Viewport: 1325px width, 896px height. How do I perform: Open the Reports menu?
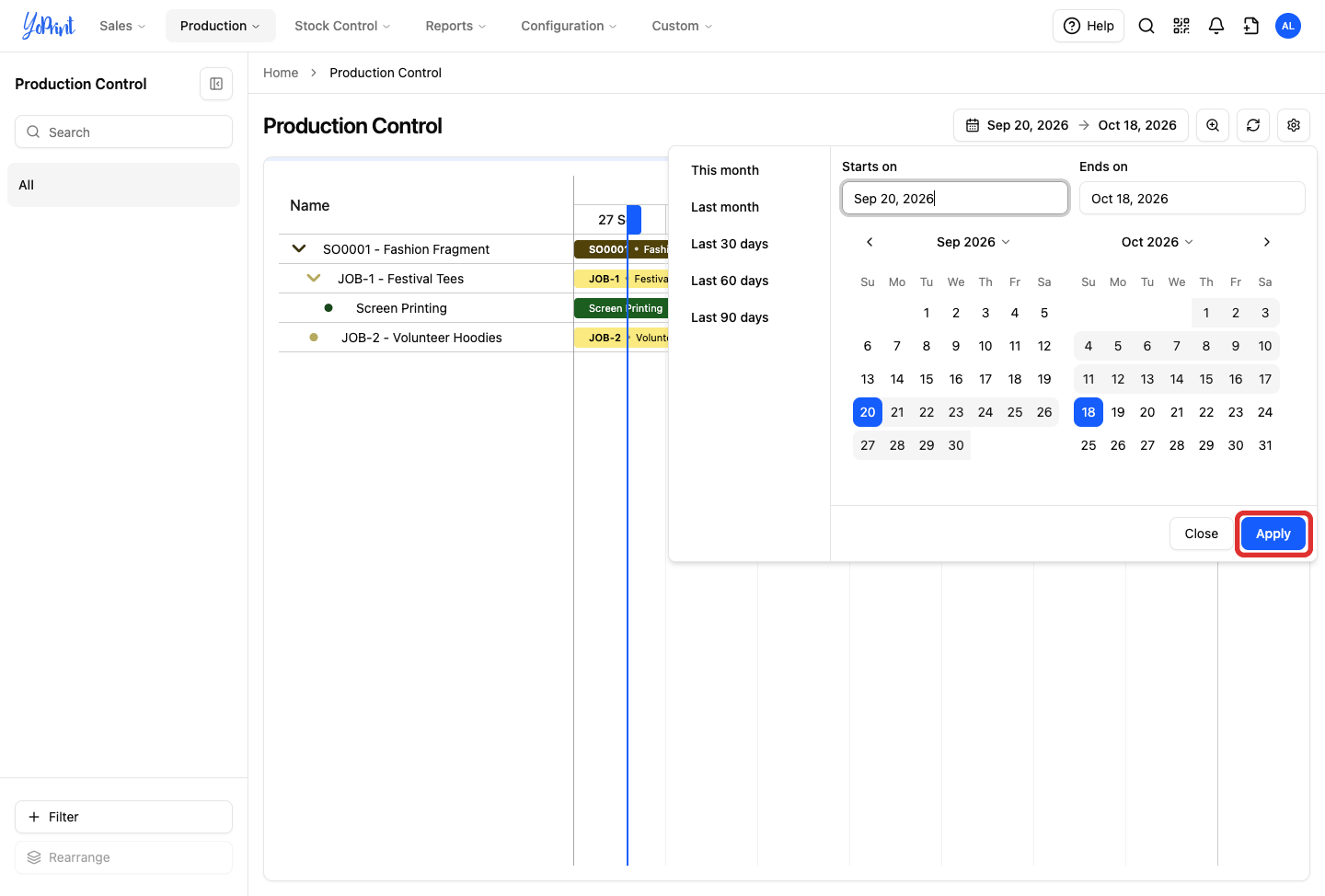[455, 26]
